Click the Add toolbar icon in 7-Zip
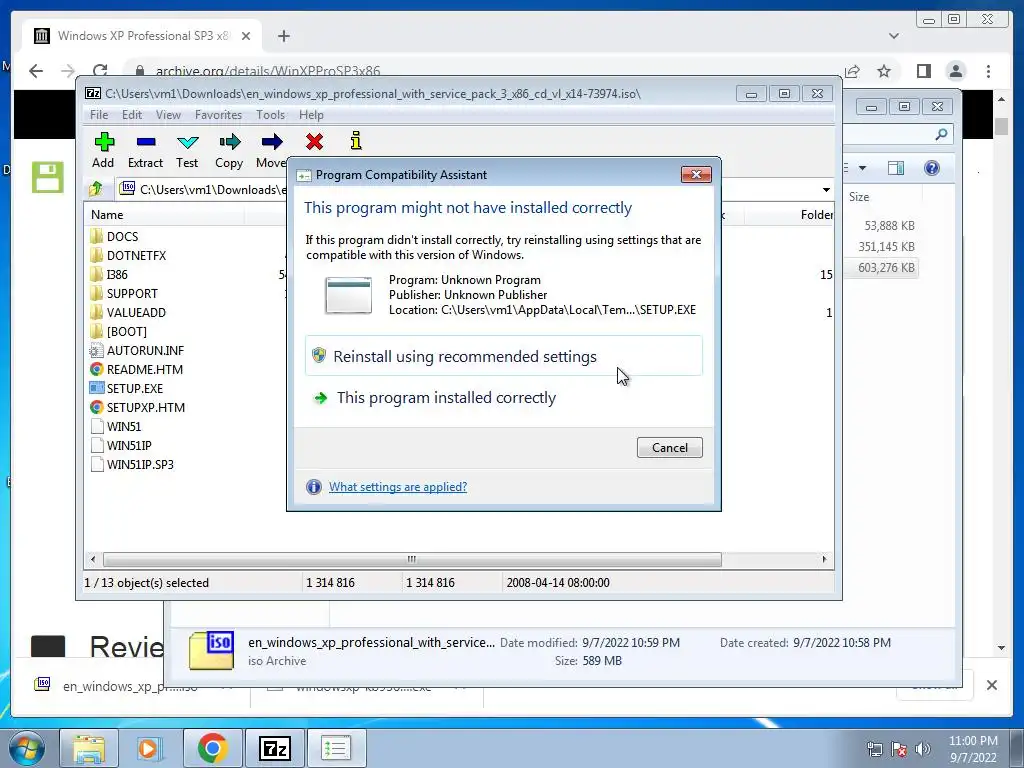Screen dimensions: 1024x768 [104, 142]
